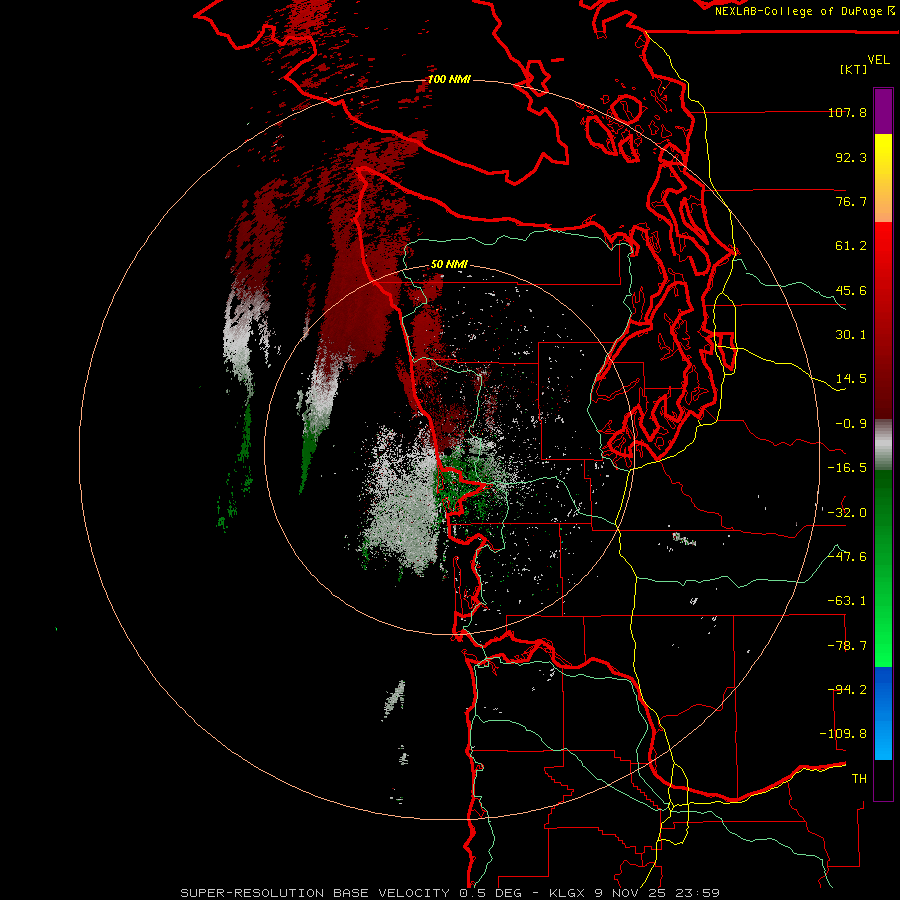Click the TH legend label
This screenshot has height=900, width=900.
(x=859, y=779)
